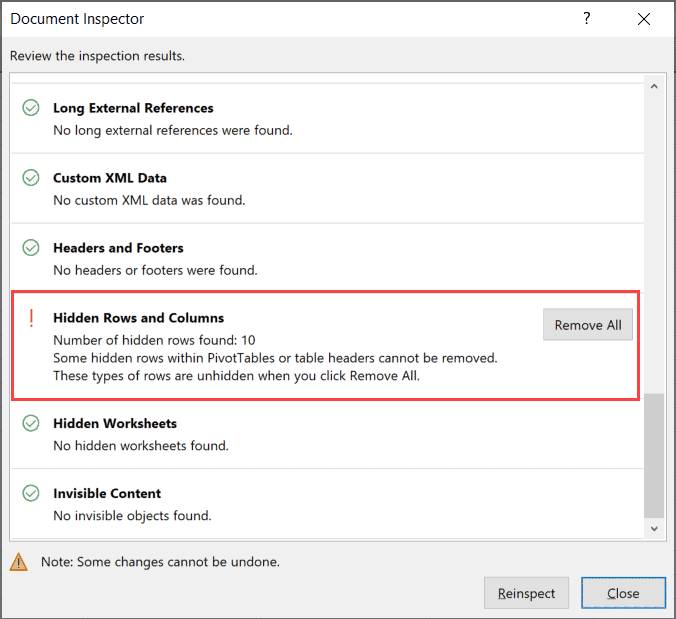Click the vertical scrollbar thumb
The height and width of the screenshot is (619, 676).
point(654,455)
